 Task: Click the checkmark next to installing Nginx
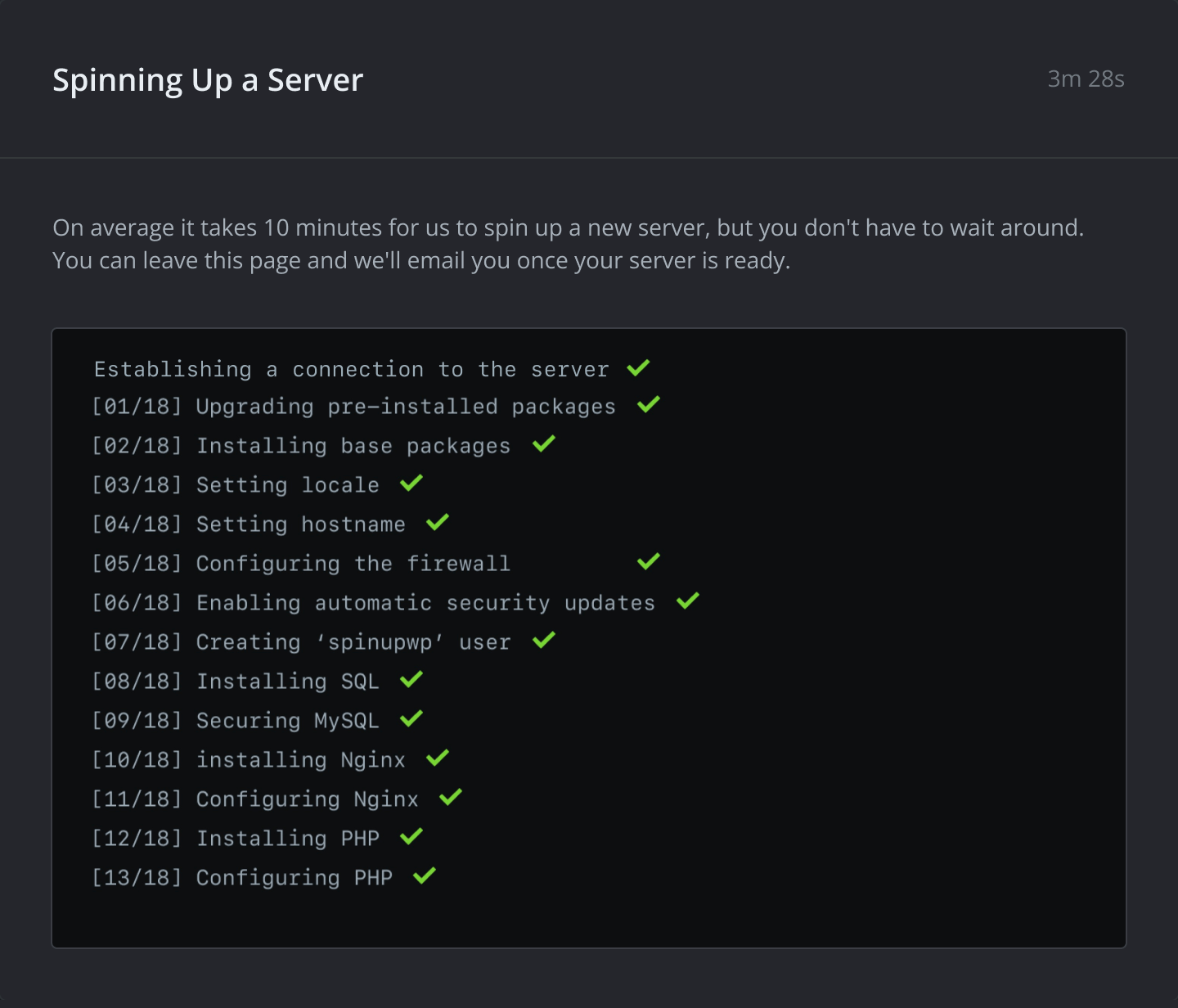[438, 758]
